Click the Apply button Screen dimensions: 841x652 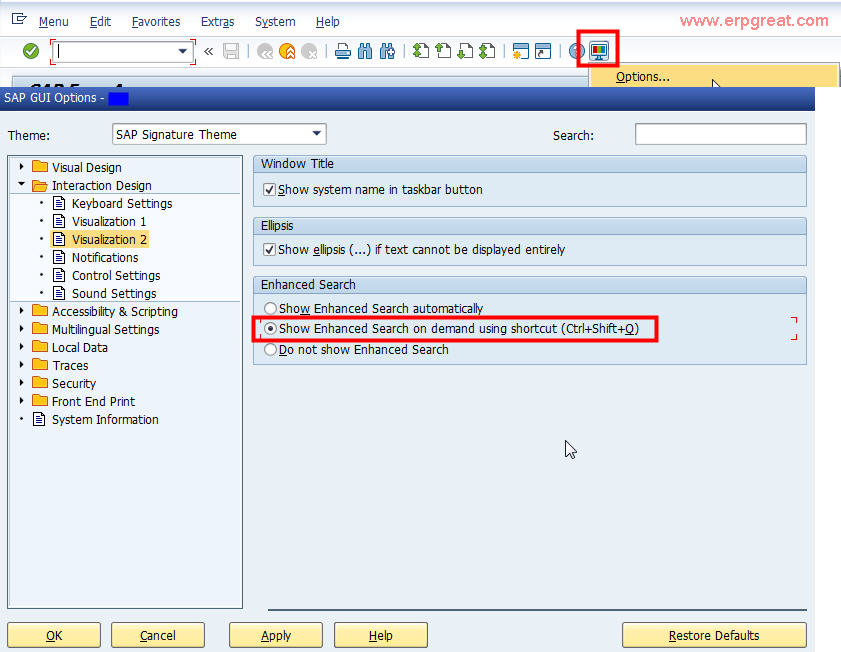click(276, 635)
